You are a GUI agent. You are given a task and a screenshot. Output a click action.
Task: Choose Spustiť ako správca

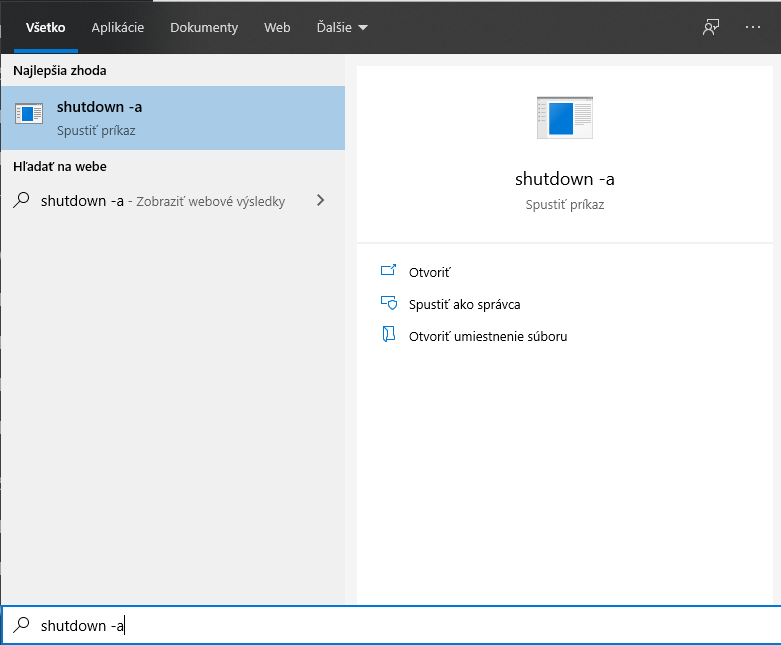click(x=464, y=304)
